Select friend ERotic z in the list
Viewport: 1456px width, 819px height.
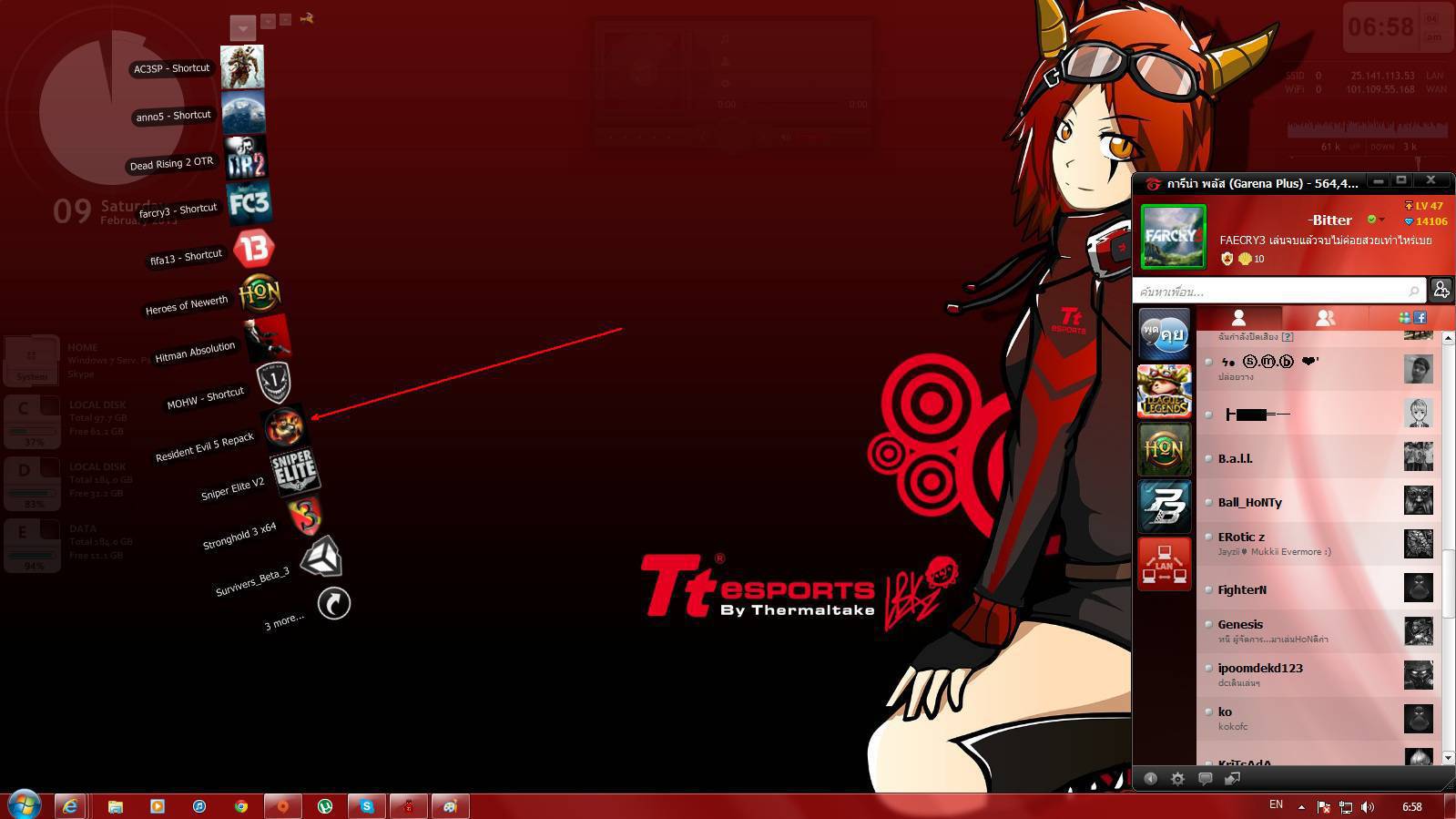pyautogui.click(x=1319, y=544)
